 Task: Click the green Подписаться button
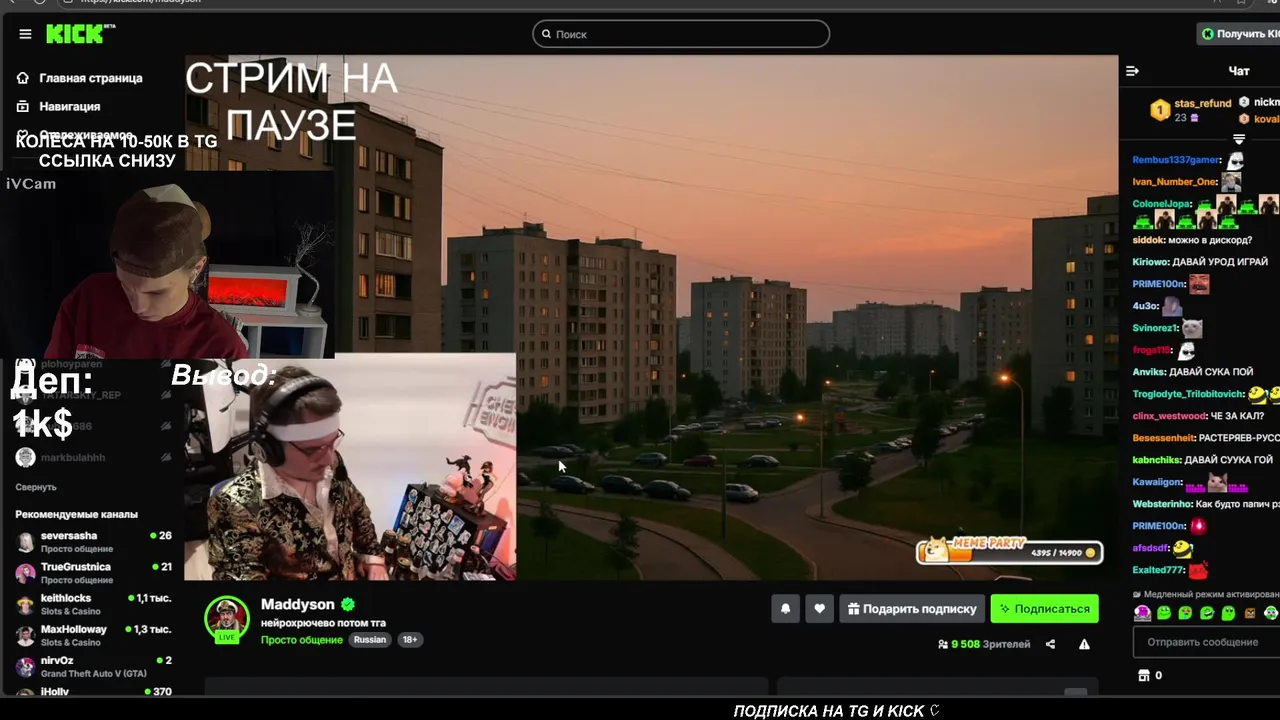[x=1044, y=608]
